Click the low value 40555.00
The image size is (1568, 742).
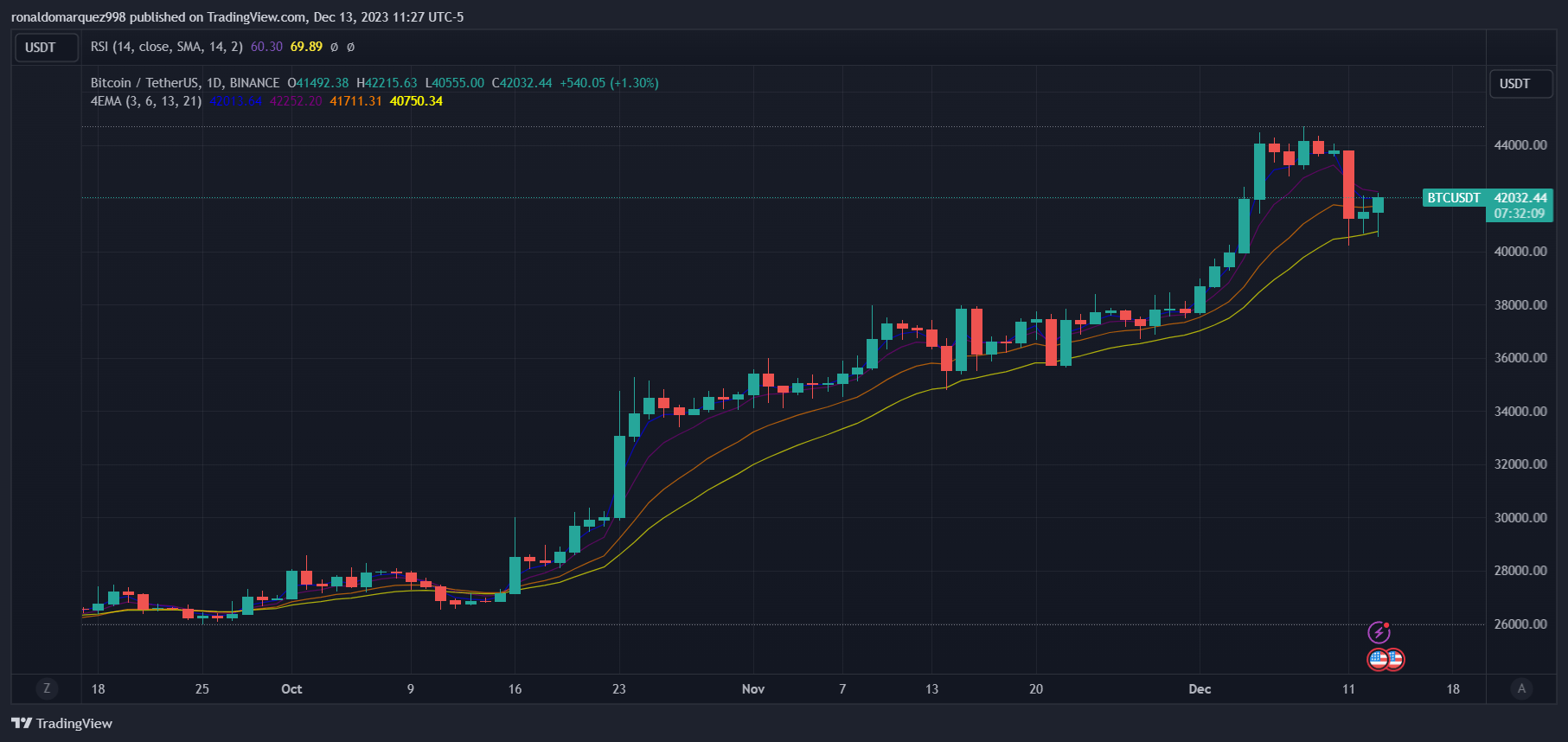tap(458, 83)
